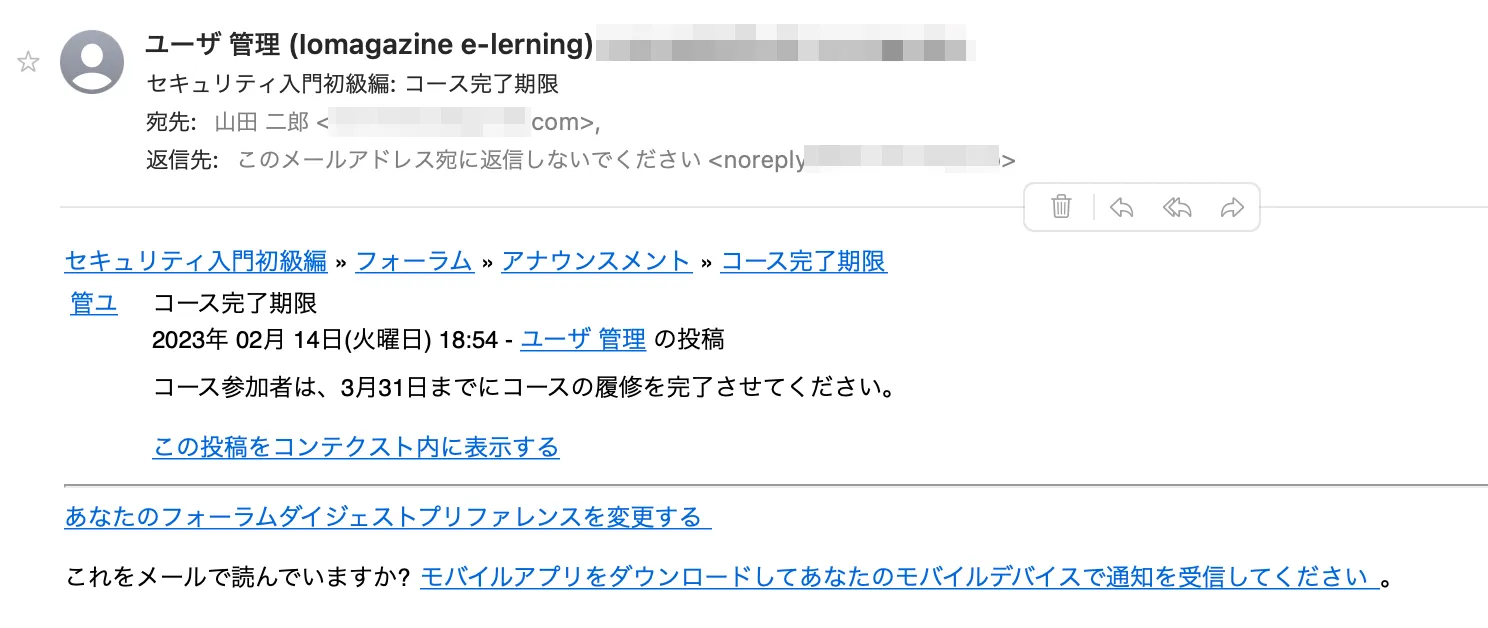Forward this email using the forward arrow icon
Image resolution: width=1488 pixels, height=628 pixels.
1232,207
